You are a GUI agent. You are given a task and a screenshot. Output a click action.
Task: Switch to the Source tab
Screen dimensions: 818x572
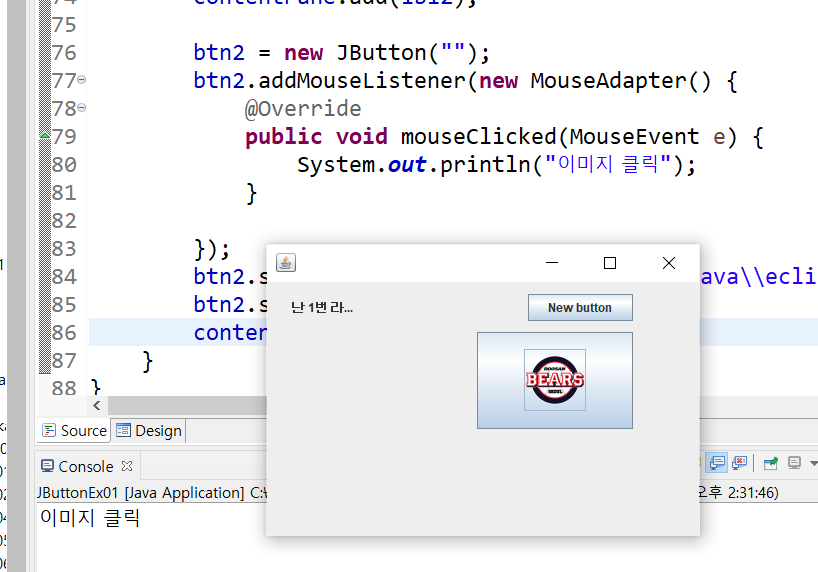point(75,431)
